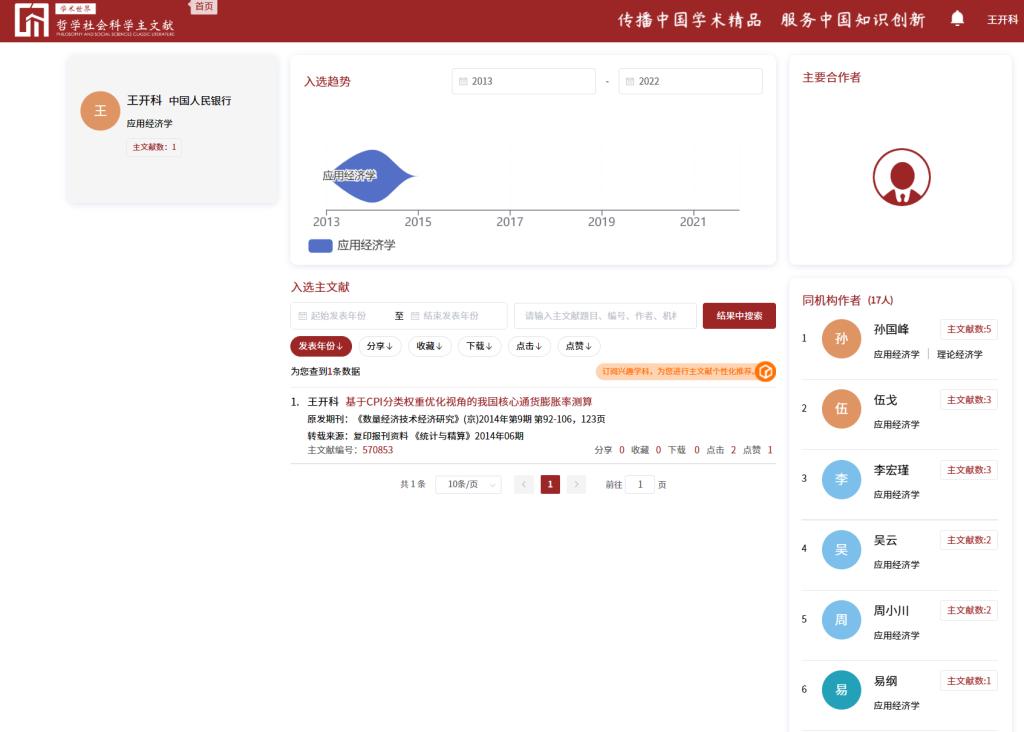Click the main collaborator avatar icon

click(901, 178)
